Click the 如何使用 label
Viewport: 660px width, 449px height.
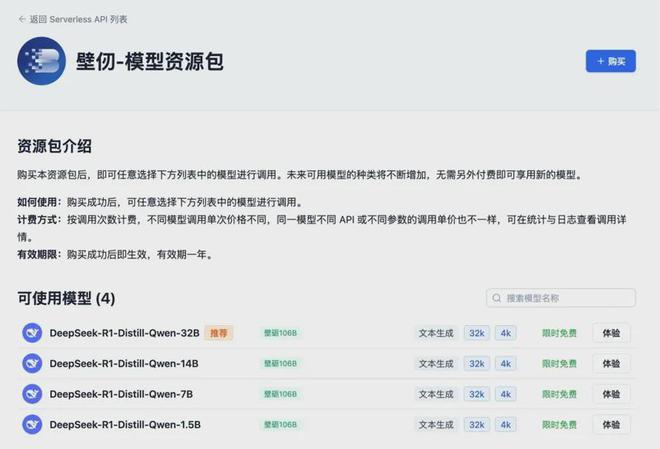[x=39, y=202]
